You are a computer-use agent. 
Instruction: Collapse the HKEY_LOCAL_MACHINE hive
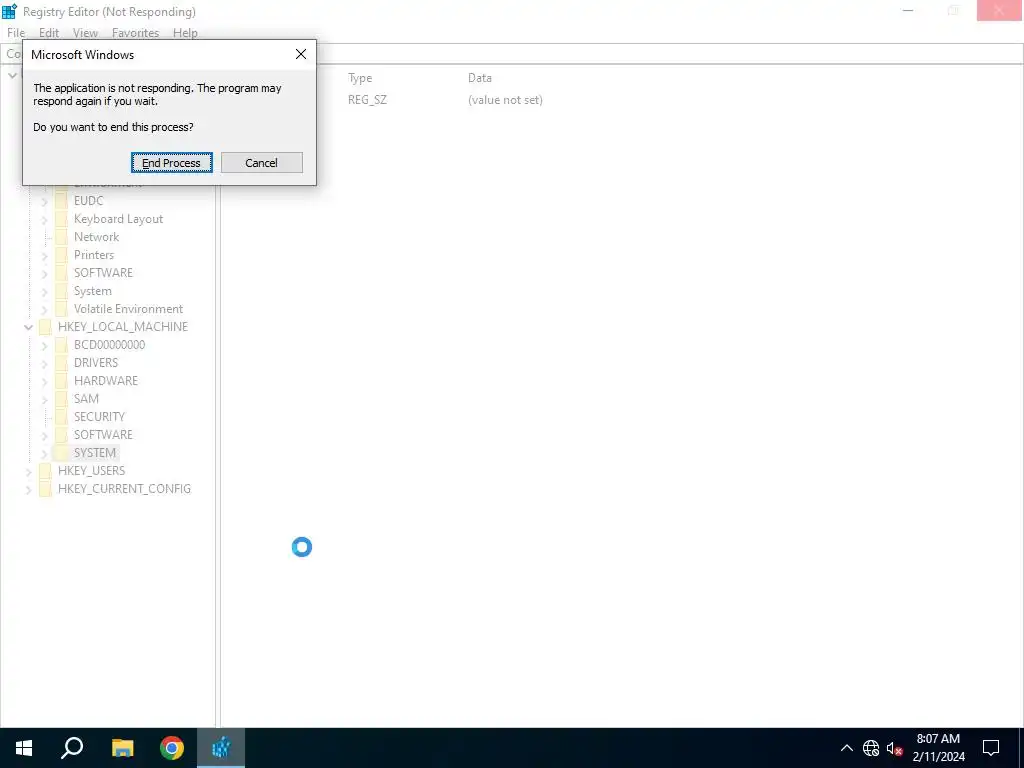pos(28,327)
